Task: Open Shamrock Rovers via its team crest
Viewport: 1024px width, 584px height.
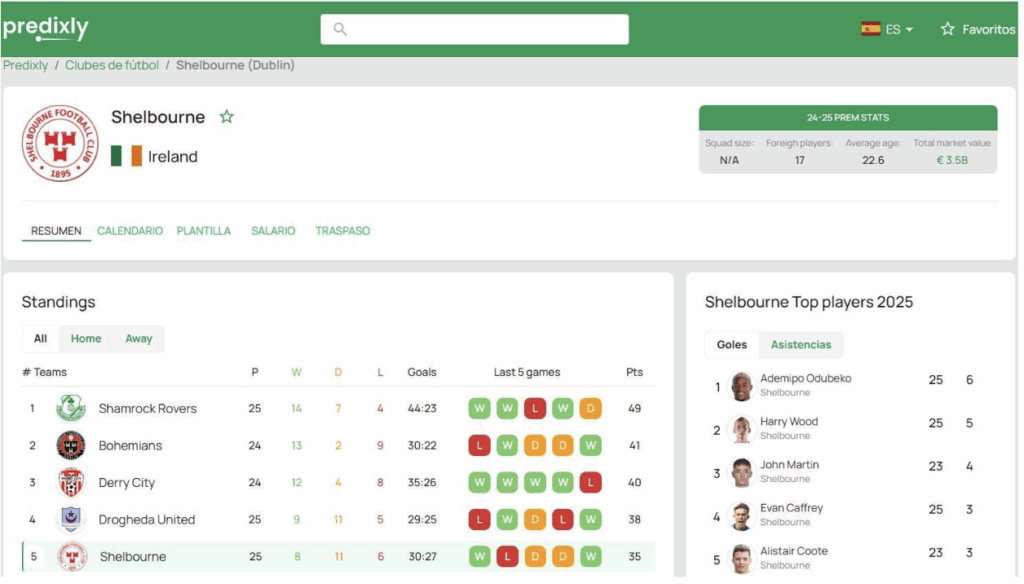Action: tap(71, 408)
